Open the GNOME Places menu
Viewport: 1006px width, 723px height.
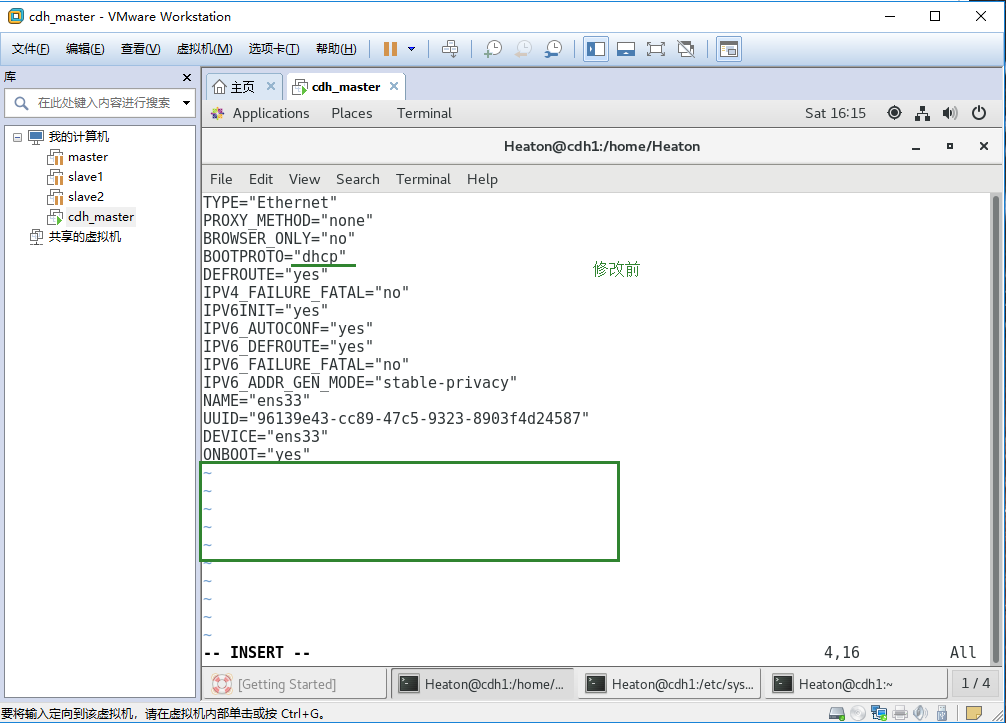coord(352,114)
